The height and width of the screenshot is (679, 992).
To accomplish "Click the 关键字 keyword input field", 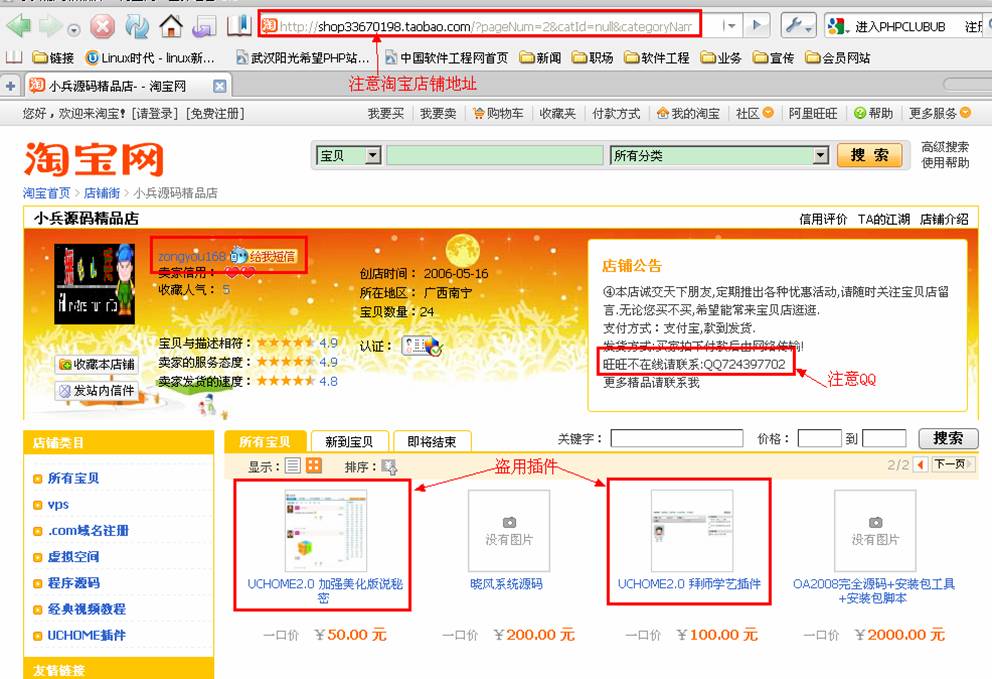I will click(676, 438).
